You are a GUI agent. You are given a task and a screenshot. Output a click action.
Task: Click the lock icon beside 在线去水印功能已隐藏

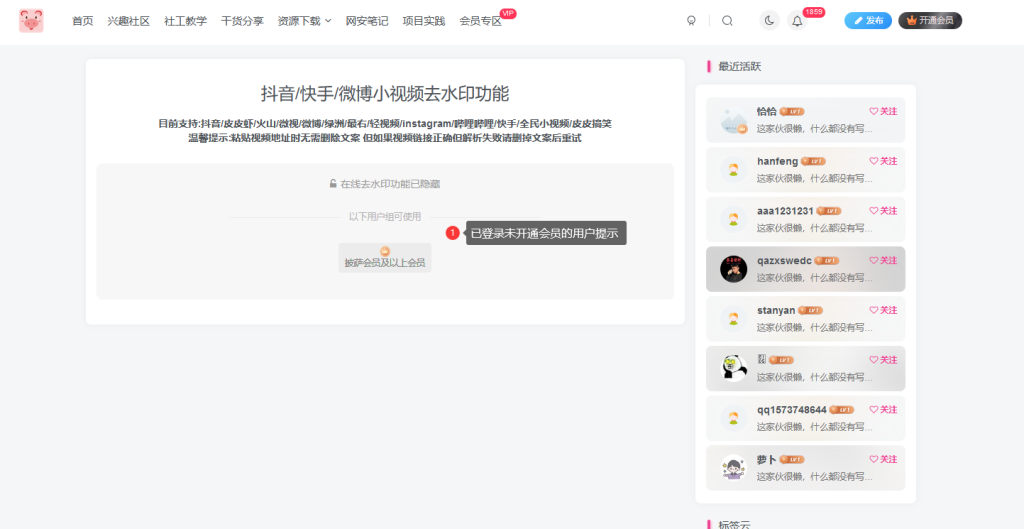333,184
